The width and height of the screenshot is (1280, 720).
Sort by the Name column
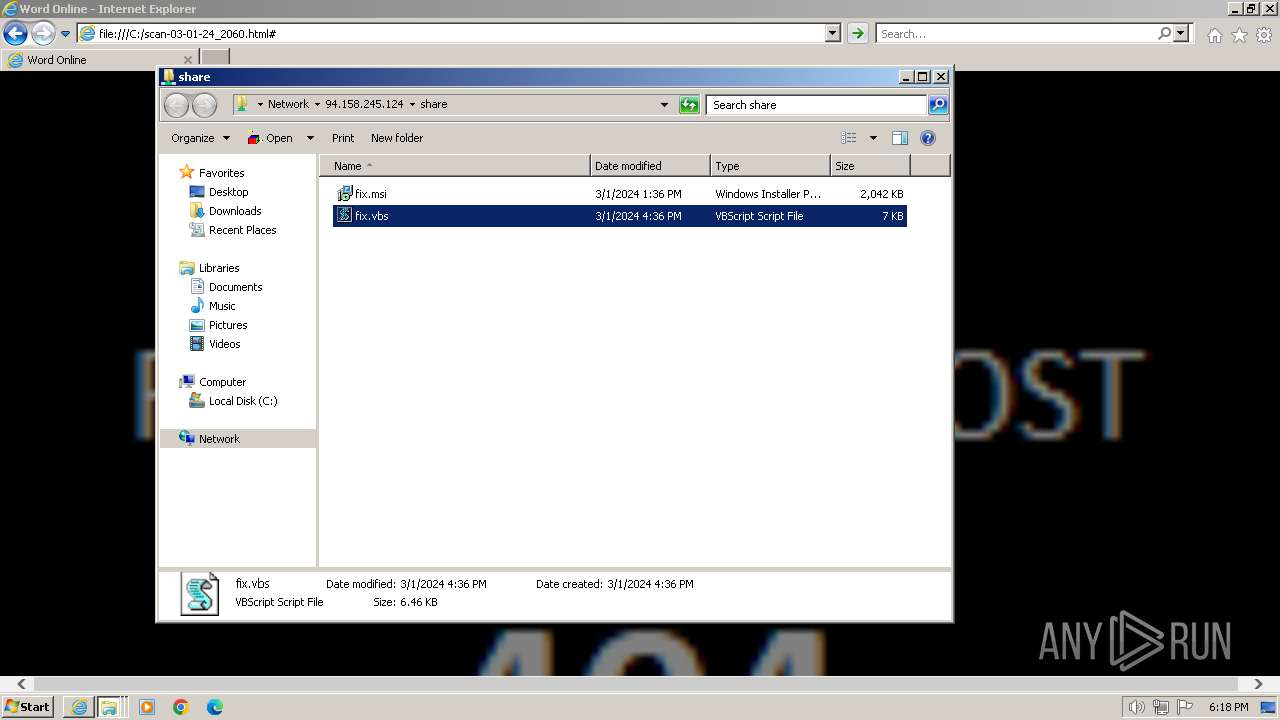click(x=455, y=166)
